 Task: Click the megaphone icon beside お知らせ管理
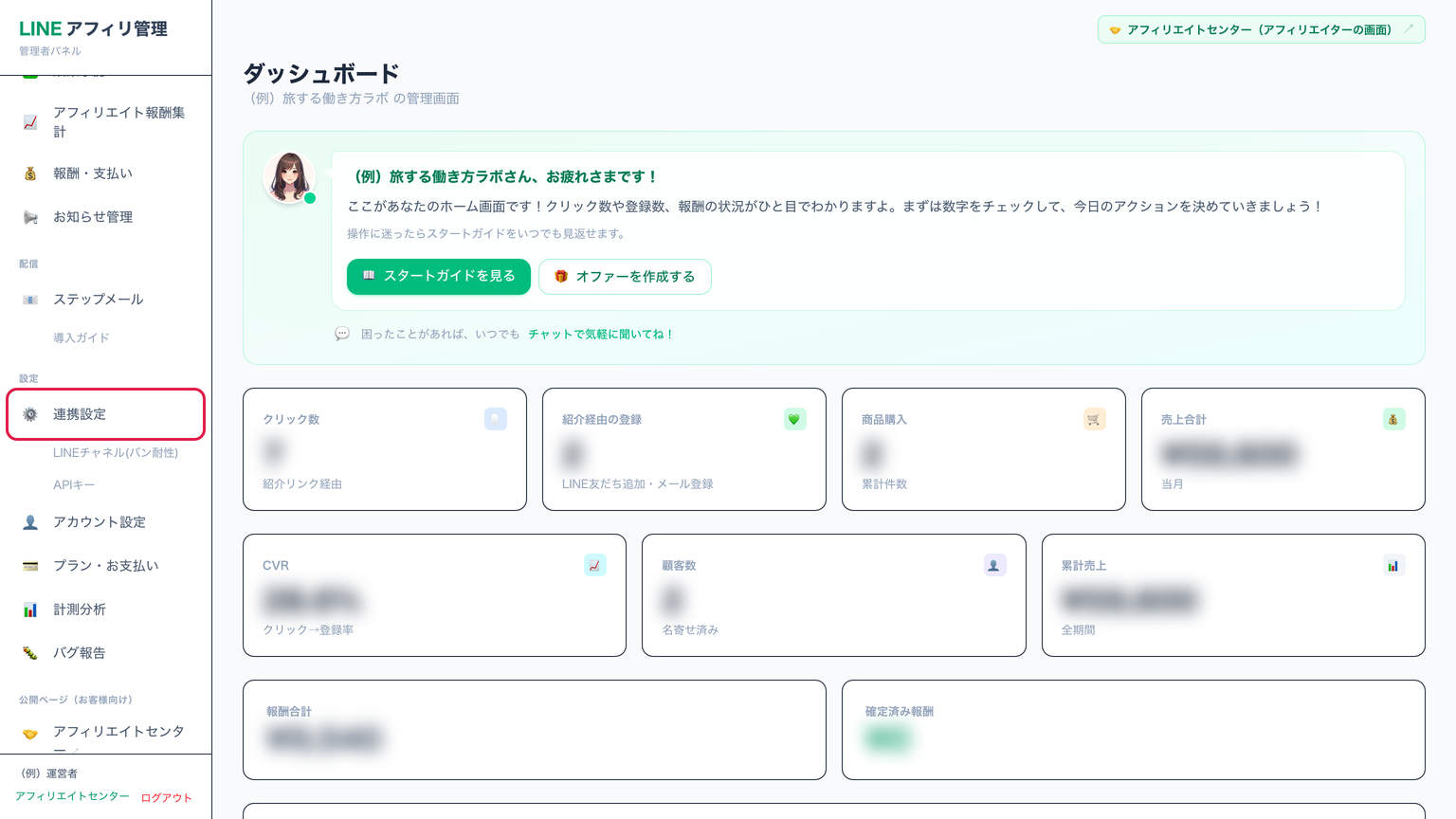30,217
